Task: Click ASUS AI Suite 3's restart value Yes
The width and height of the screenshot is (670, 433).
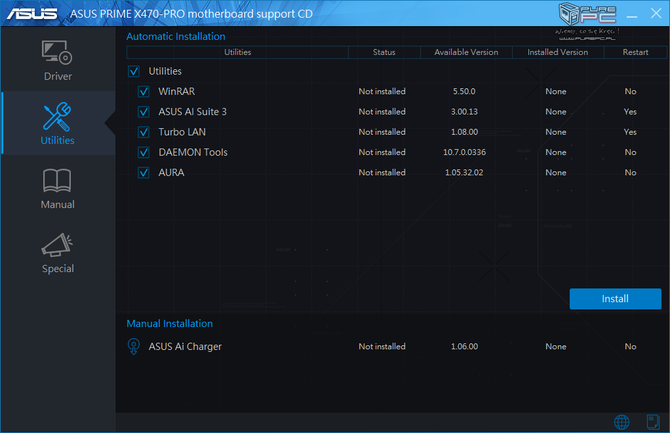Action: (630, 112)
